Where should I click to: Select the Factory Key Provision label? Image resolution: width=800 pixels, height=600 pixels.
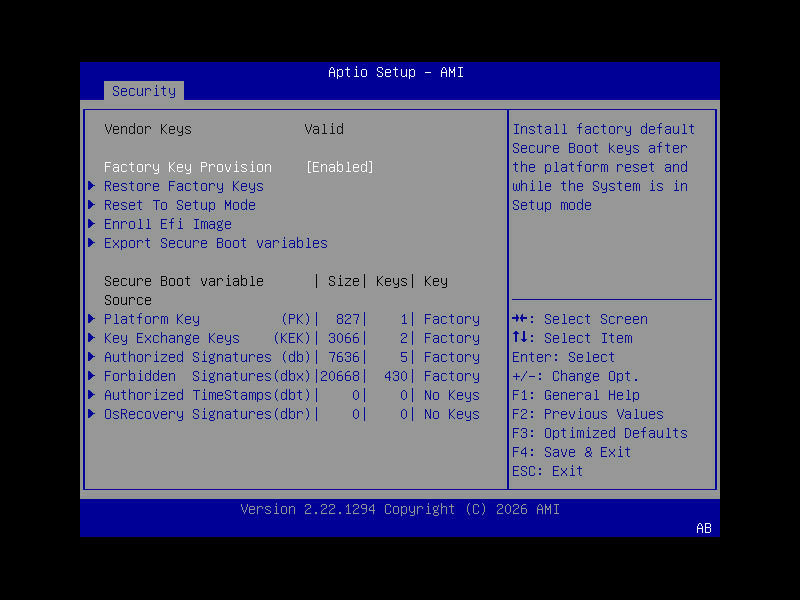pyautogui.click(x=188, y=167)
